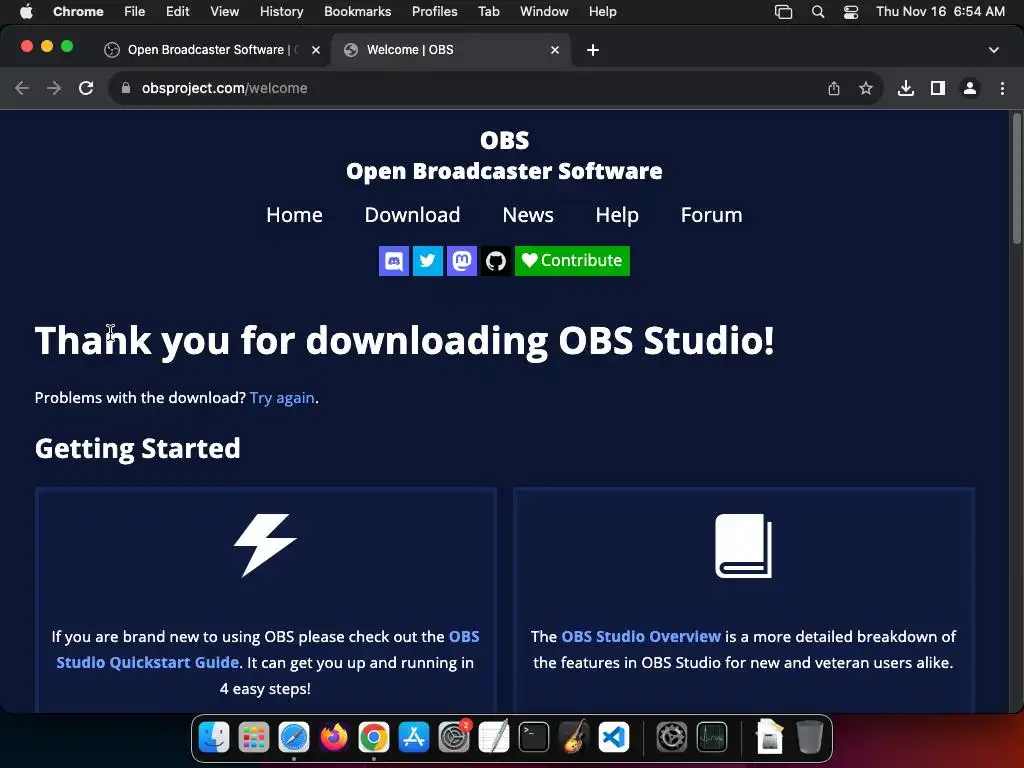Open the GitHub icon link

496,261
